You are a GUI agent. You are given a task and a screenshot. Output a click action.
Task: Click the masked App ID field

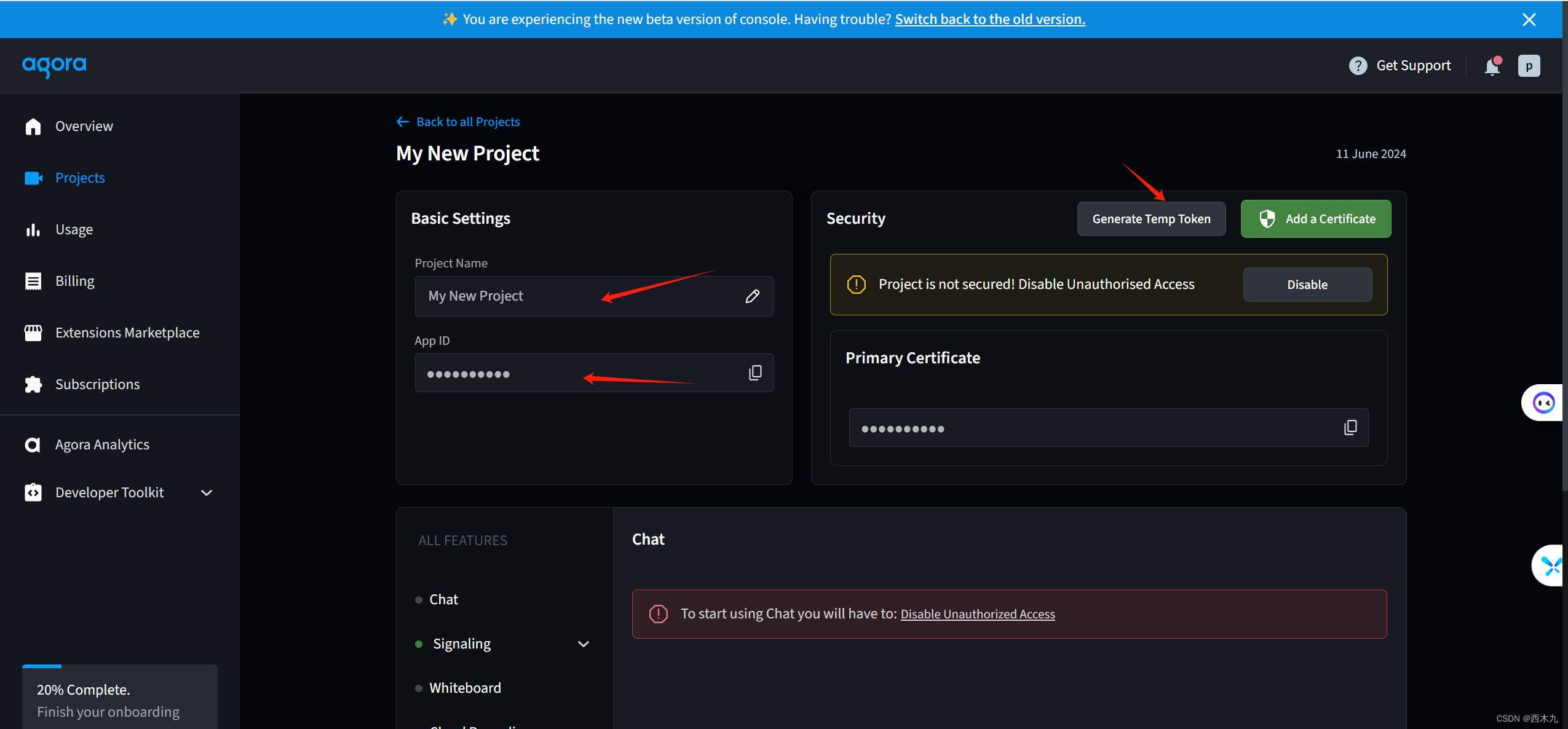point(594,373)
